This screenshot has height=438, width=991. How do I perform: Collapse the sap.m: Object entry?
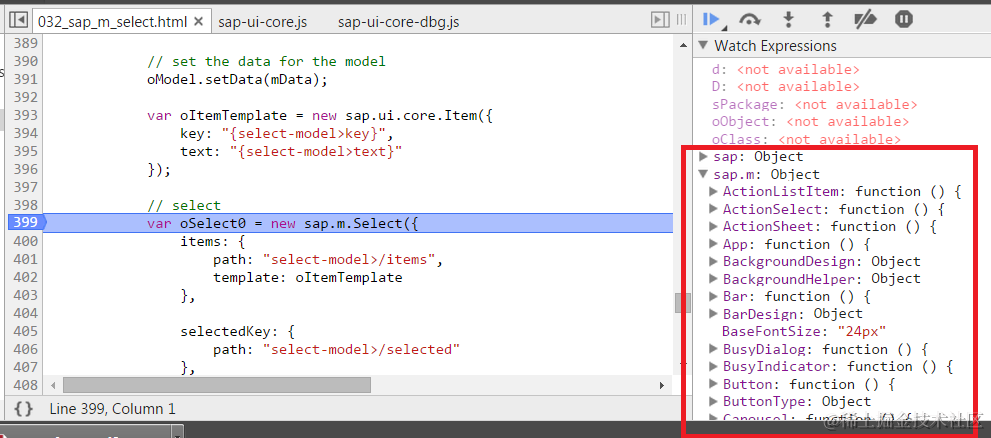703,174
